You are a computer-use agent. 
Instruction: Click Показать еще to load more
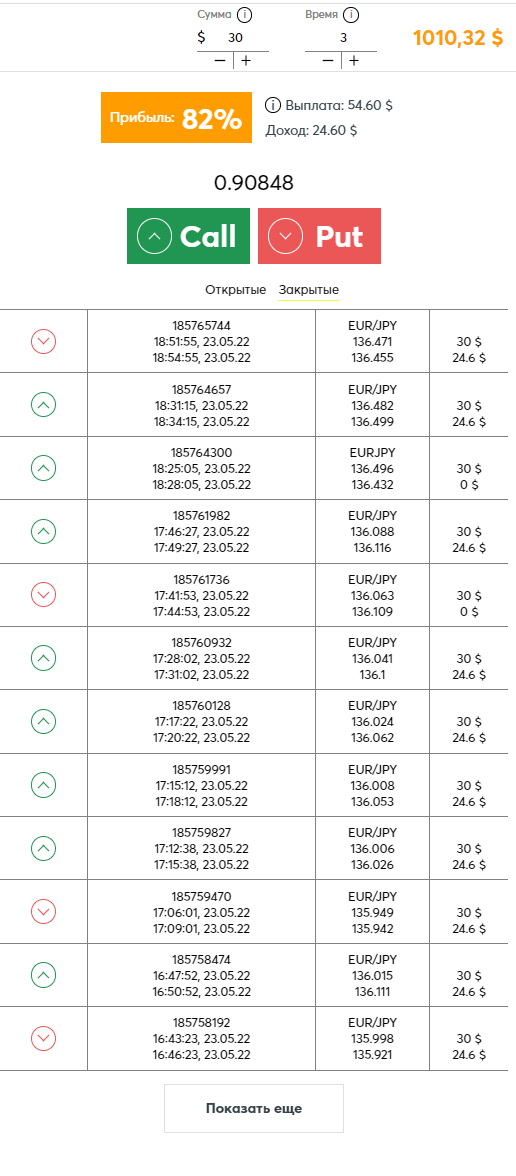(x=254, y=1108)
